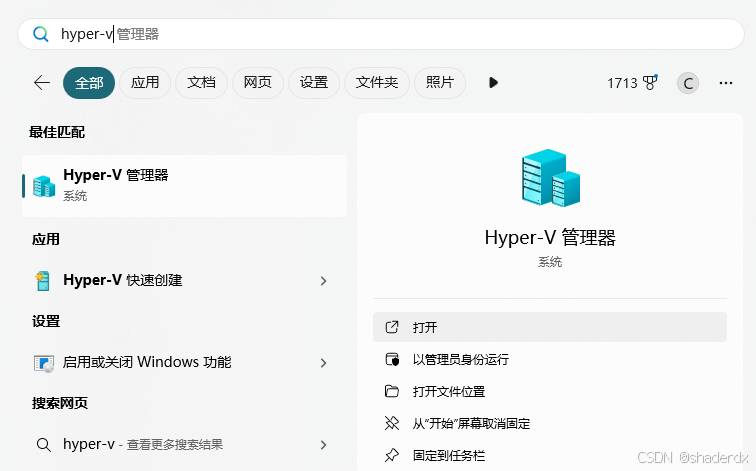This screenshot has width=756, height=471.
Task: Switch to the 应用 filter tab
Action: [145, 83]
